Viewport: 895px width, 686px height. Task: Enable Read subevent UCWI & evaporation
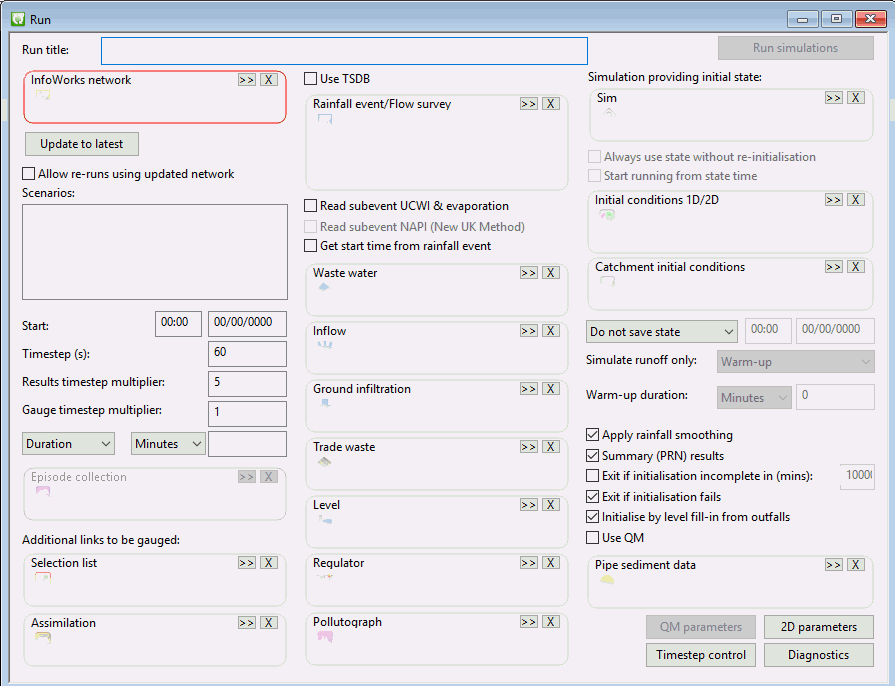pos(311,205)
